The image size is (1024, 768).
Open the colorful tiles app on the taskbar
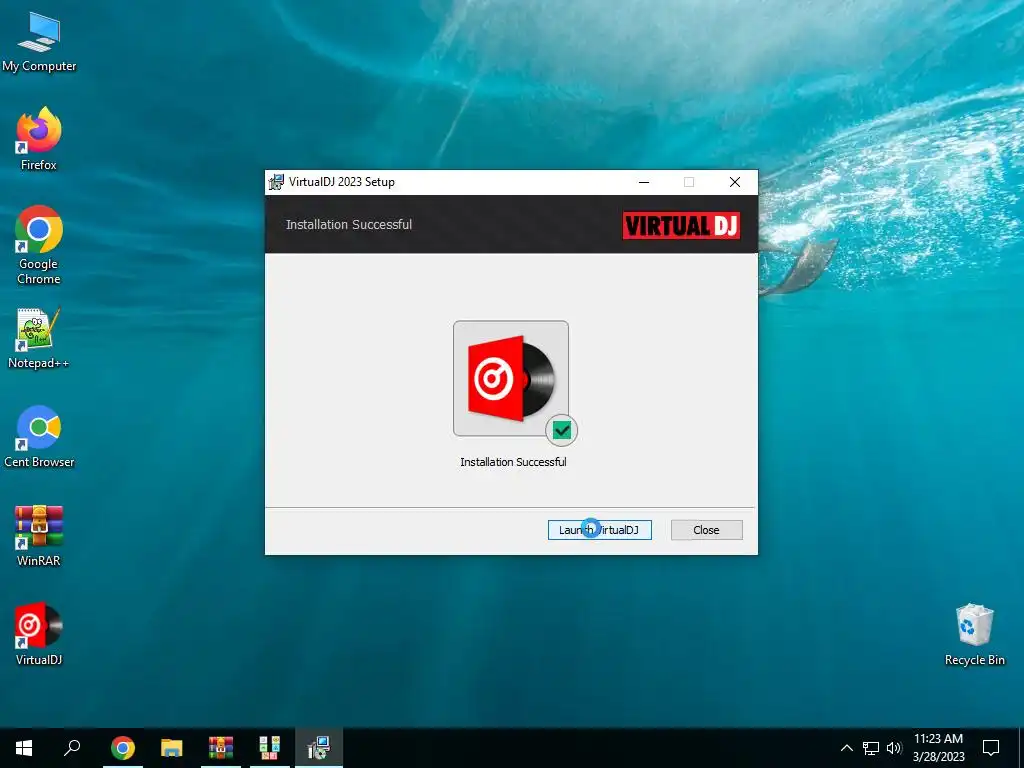[270, 748]
